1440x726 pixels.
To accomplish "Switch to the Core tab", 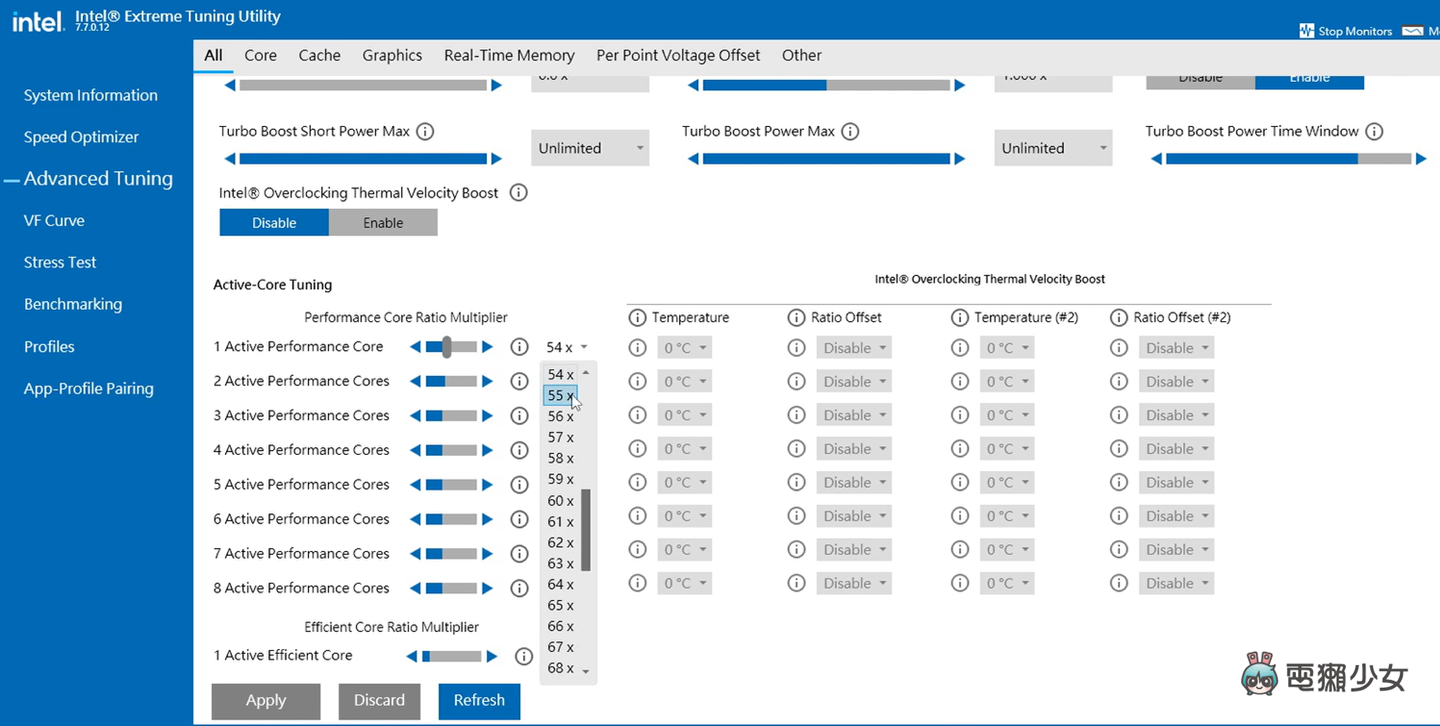I will click(x=260, y=55).
